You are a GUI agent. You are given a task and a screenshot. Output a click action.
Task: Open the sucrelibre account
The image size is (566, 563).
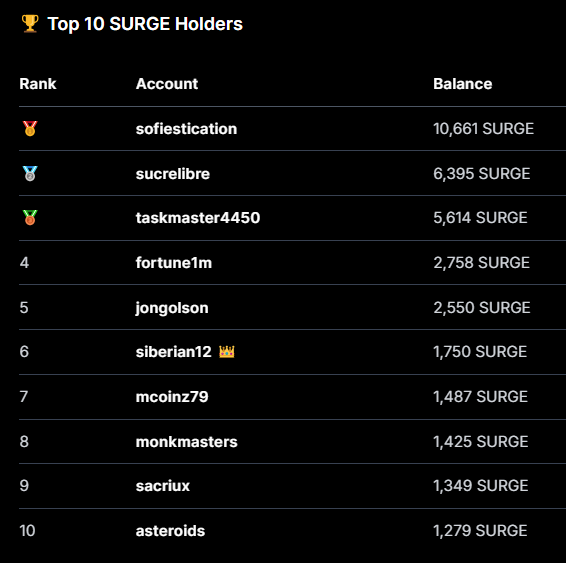click(173, 174)
